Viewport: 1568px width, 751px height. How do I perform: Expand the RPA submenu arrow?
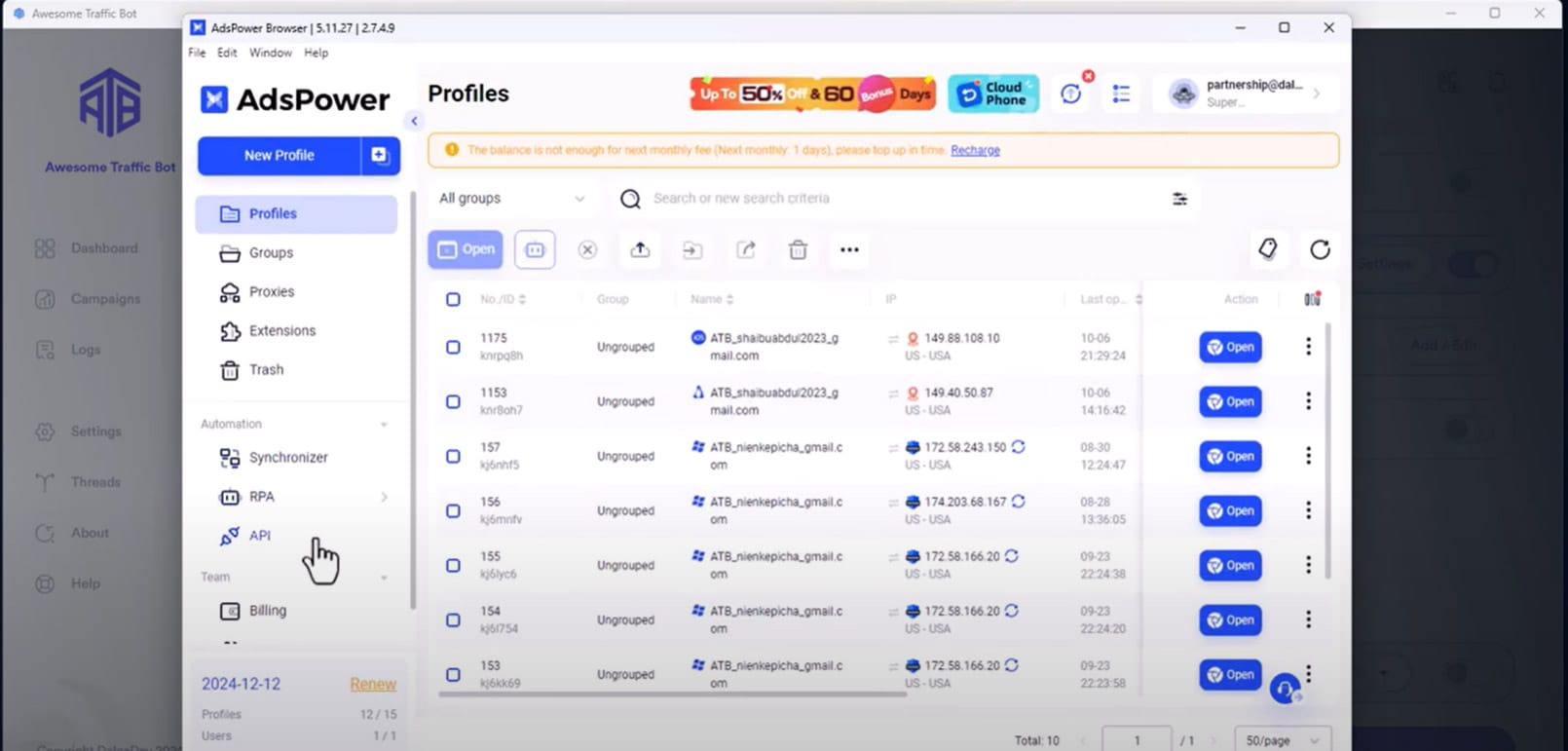384,497
